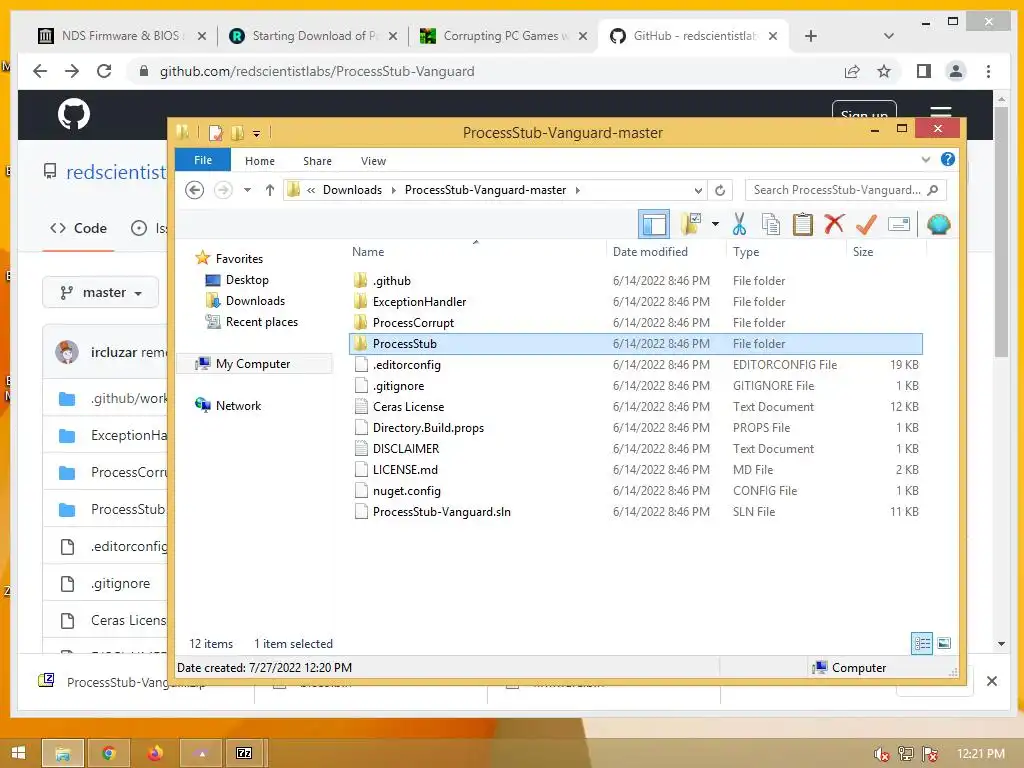Image resolution: width=1024 pixels, height=768 pixels.
Task: Click the Copy icon in Explorer toolbar
Action: (x=771, y=224)
